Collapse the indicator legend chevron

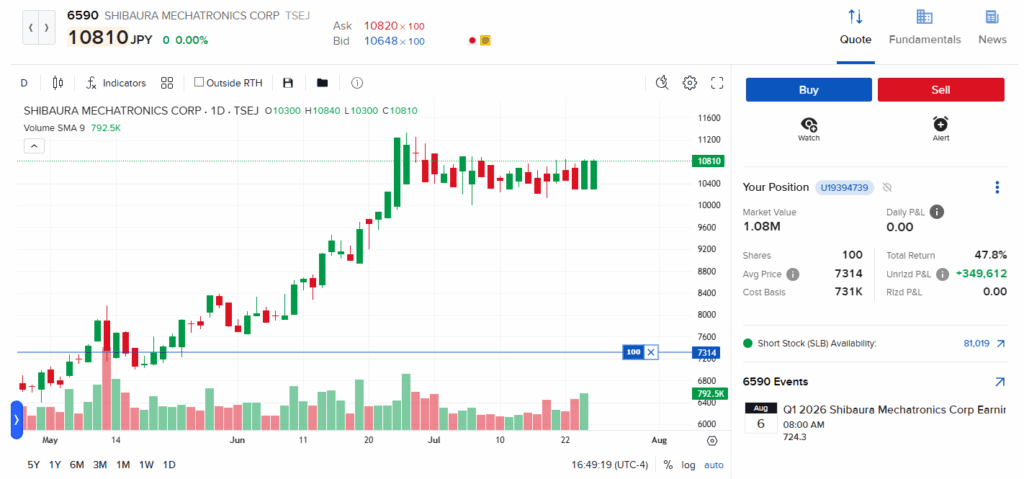click(x=34, y=146)
